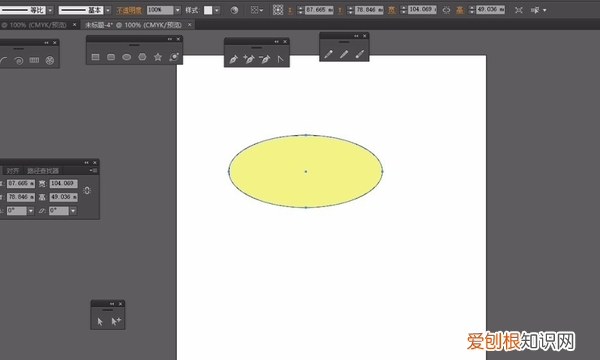The width and height of the screenshot is (600, 360).
Task: Open the graphic style dropdown
Action: pos(217,10)
